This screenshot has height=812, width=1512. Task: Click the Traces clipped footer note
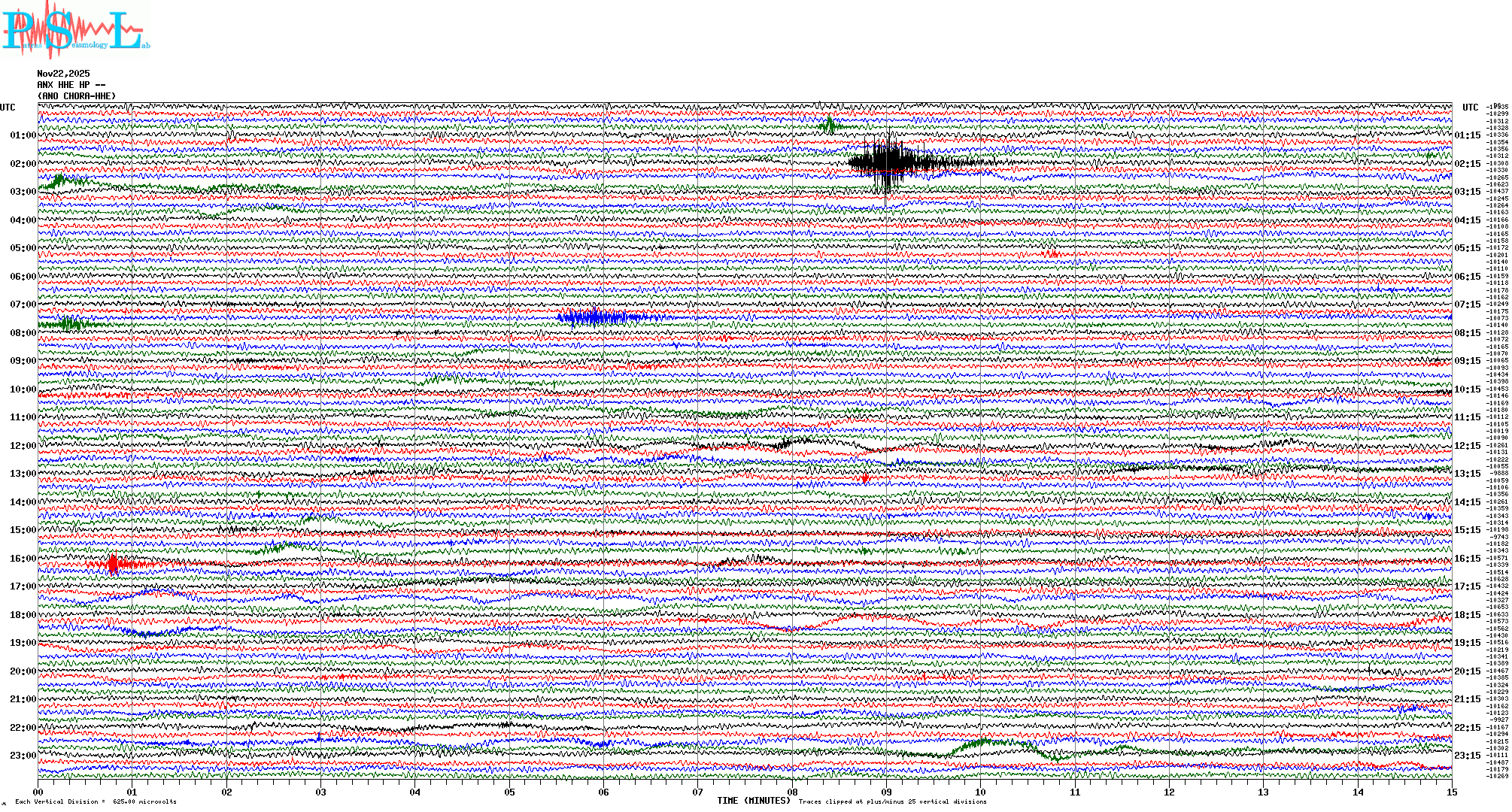tap(892, 801)
